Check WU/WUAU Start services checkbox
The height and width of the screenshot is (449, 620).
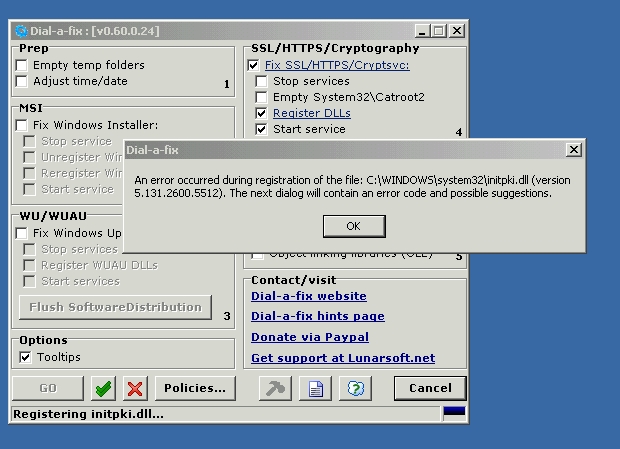click(x=29, y=281)
